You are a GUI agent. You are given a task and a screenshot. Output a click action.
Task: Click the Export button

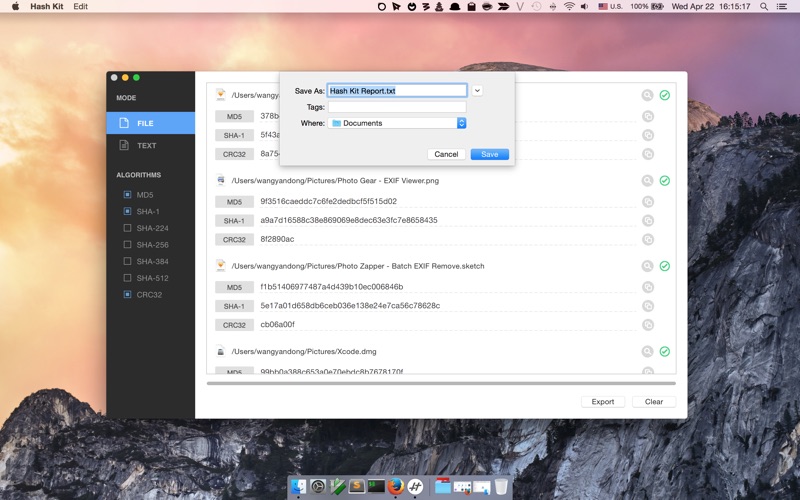603,402
